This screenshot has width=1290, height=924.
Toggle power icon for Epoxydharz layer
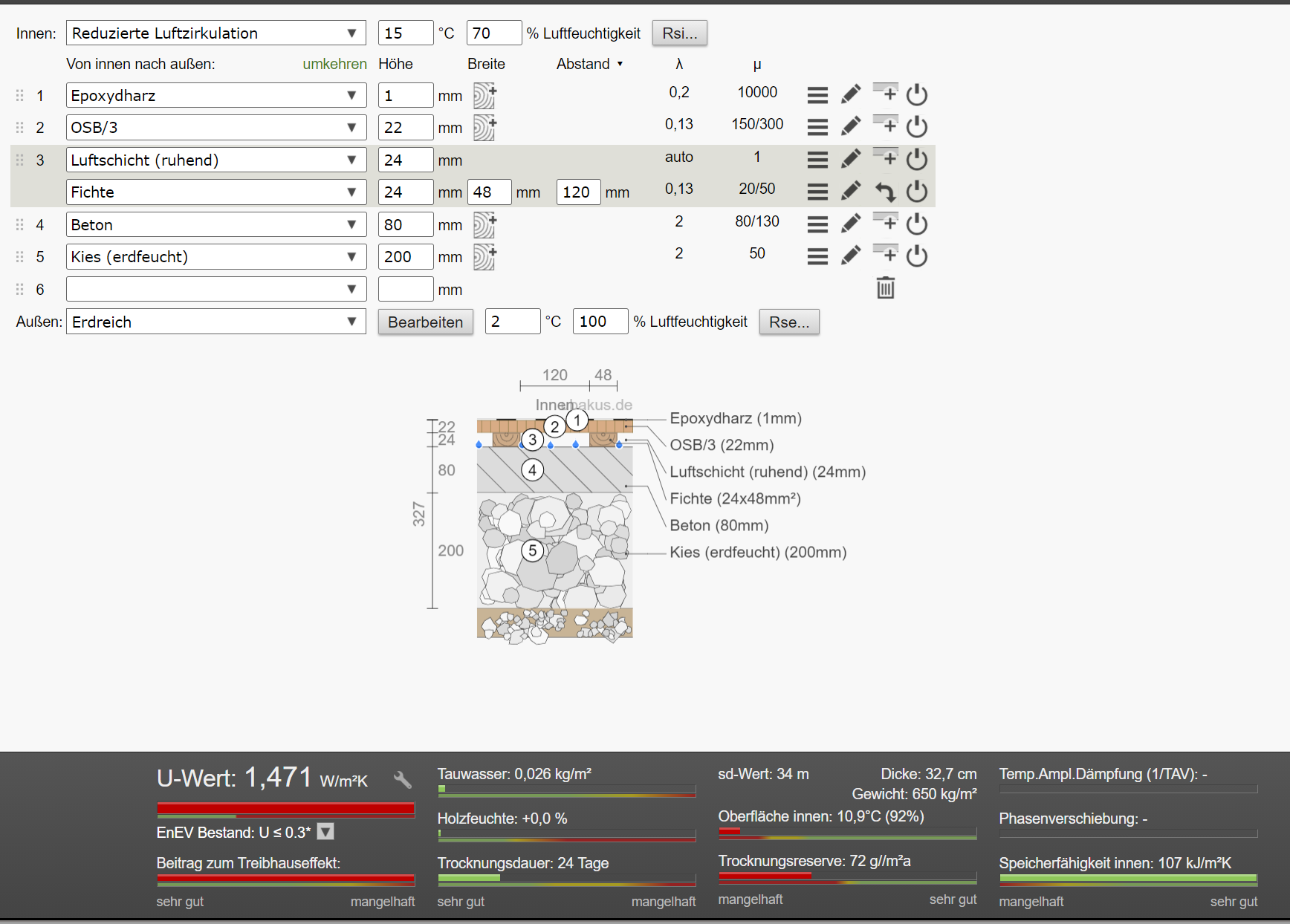click(917, 94)
